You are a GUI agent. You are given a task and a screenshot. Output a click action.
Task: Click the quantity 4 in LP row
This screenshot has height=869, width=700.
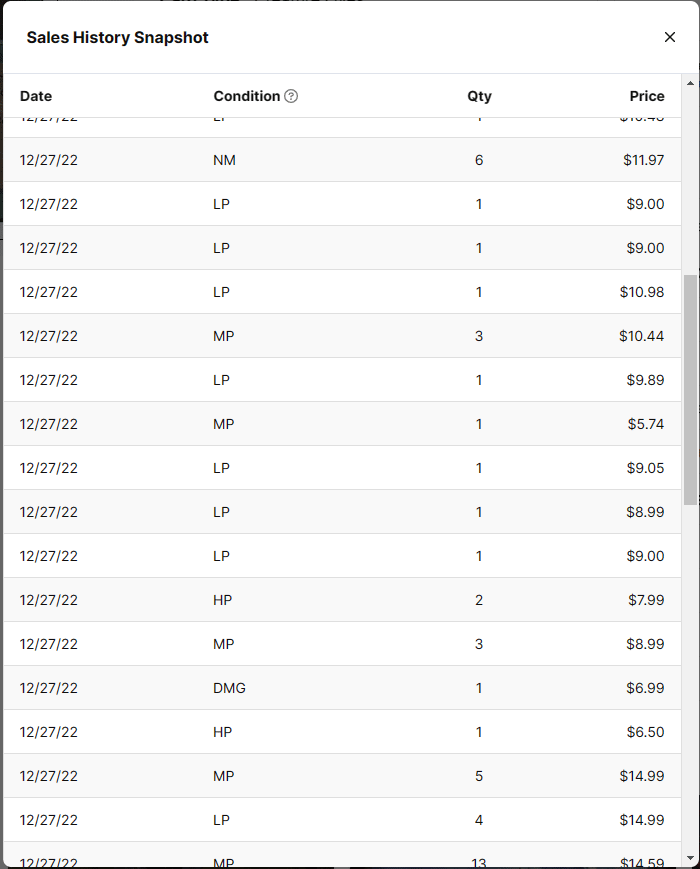pos(479,820)
